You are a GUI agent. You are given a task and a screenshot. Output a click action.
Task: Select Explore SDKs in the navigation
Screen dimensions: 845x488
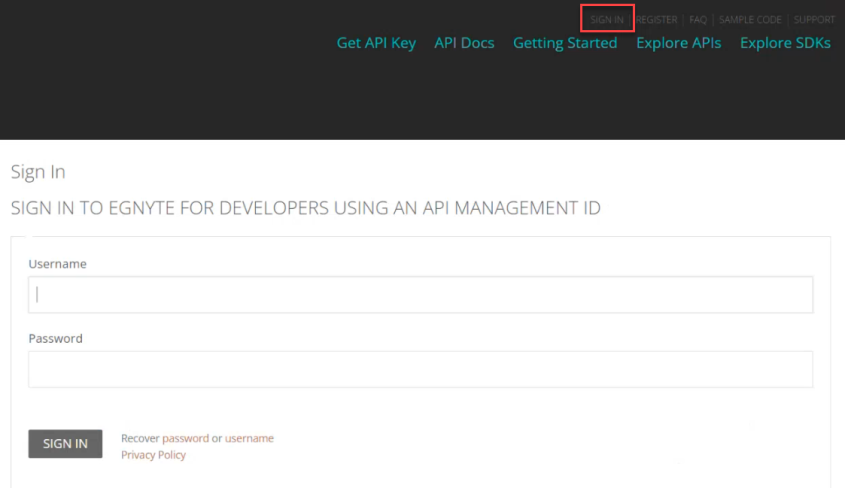(785, 43)
